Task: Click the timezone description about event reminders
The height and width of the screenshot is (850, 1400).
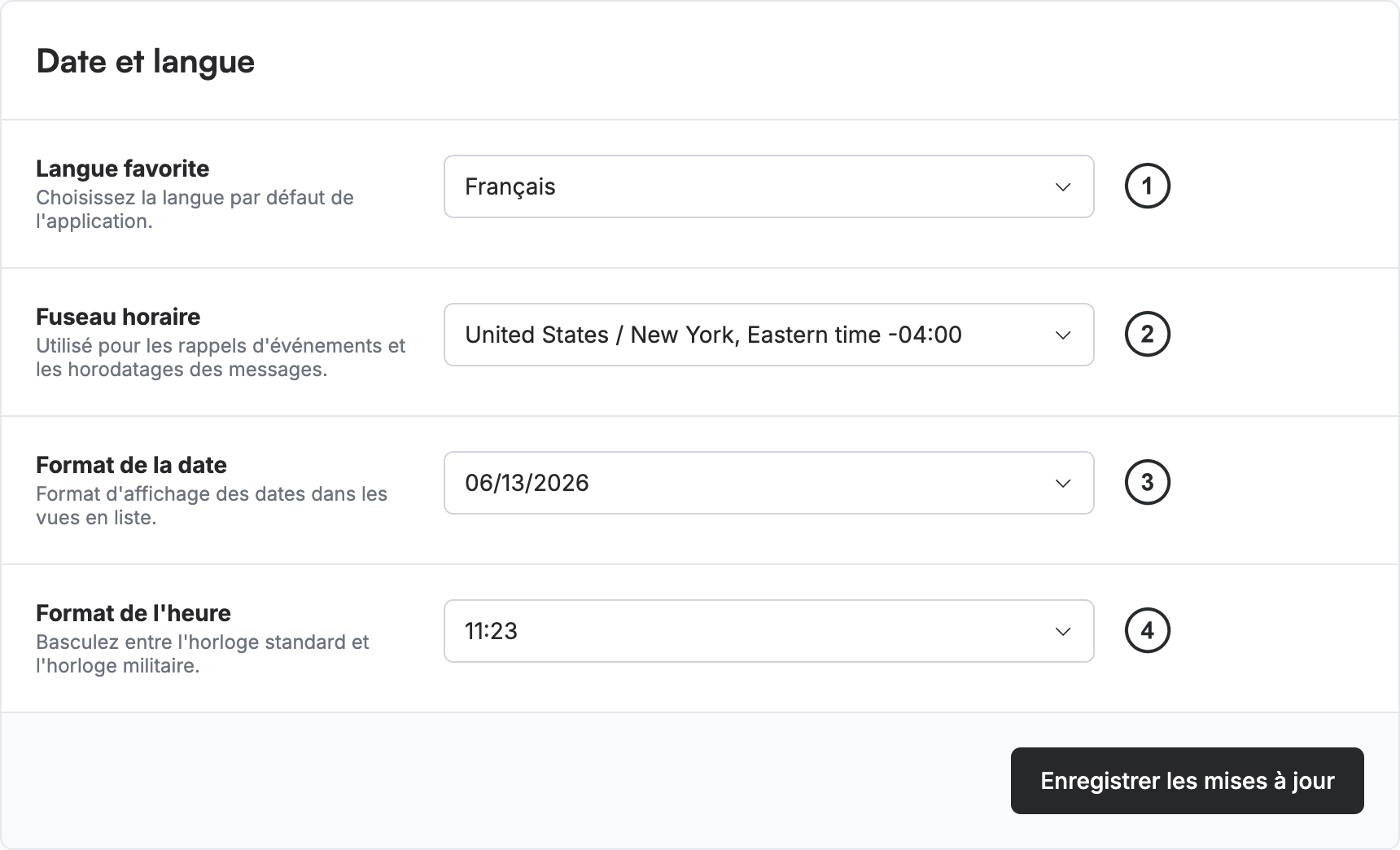Action: [x=221, y=357]
